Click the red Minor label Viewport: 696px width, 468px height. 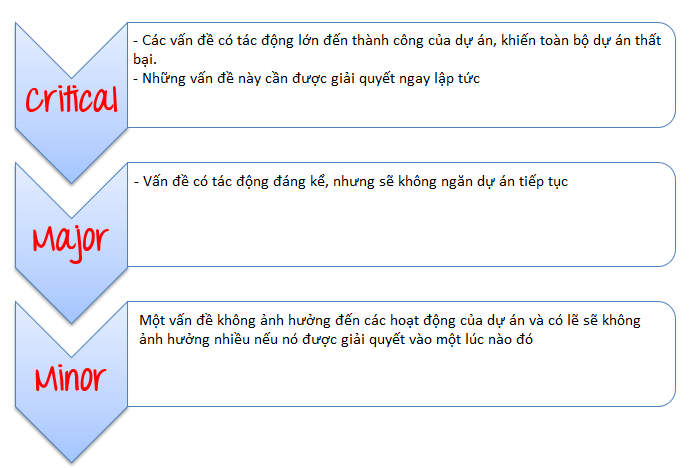71,379
